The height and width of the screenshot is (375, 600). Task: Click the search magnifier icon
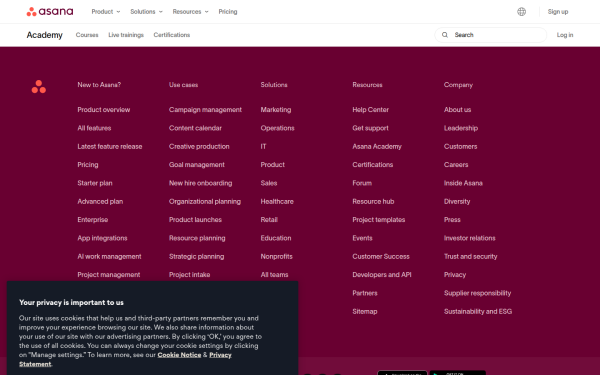coord(445,35)
